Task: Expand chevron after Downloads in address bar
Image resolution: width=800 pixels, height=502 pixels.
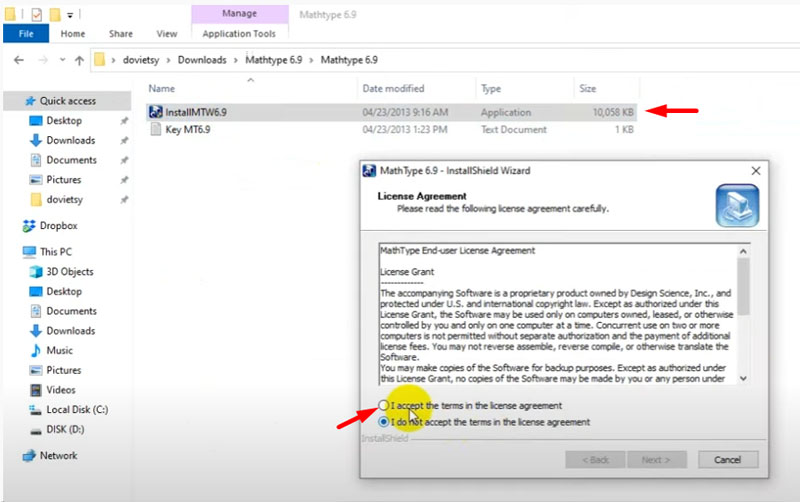Action: 236,60
